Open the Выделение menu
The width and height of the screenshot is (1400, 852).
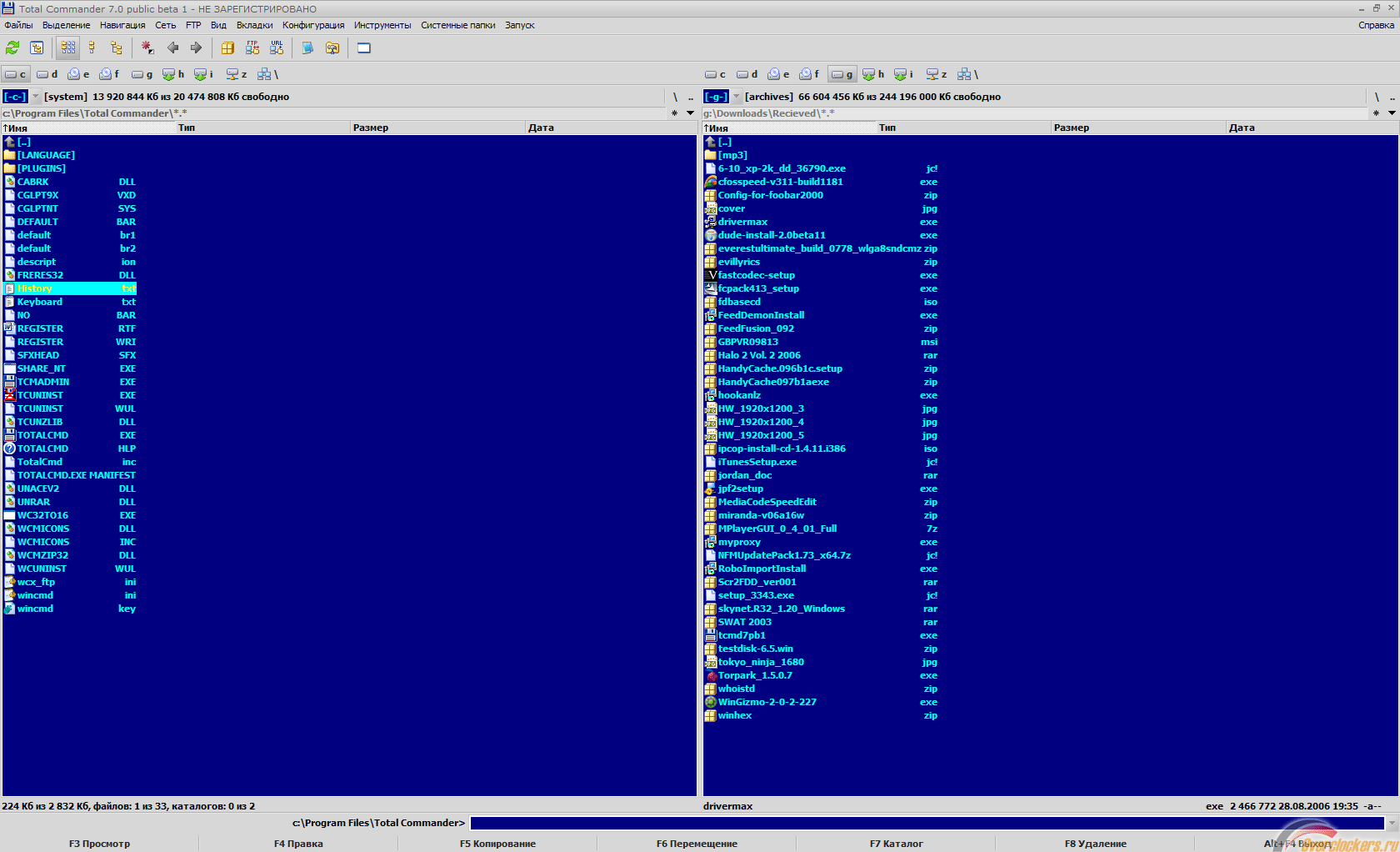coord(67,25)
